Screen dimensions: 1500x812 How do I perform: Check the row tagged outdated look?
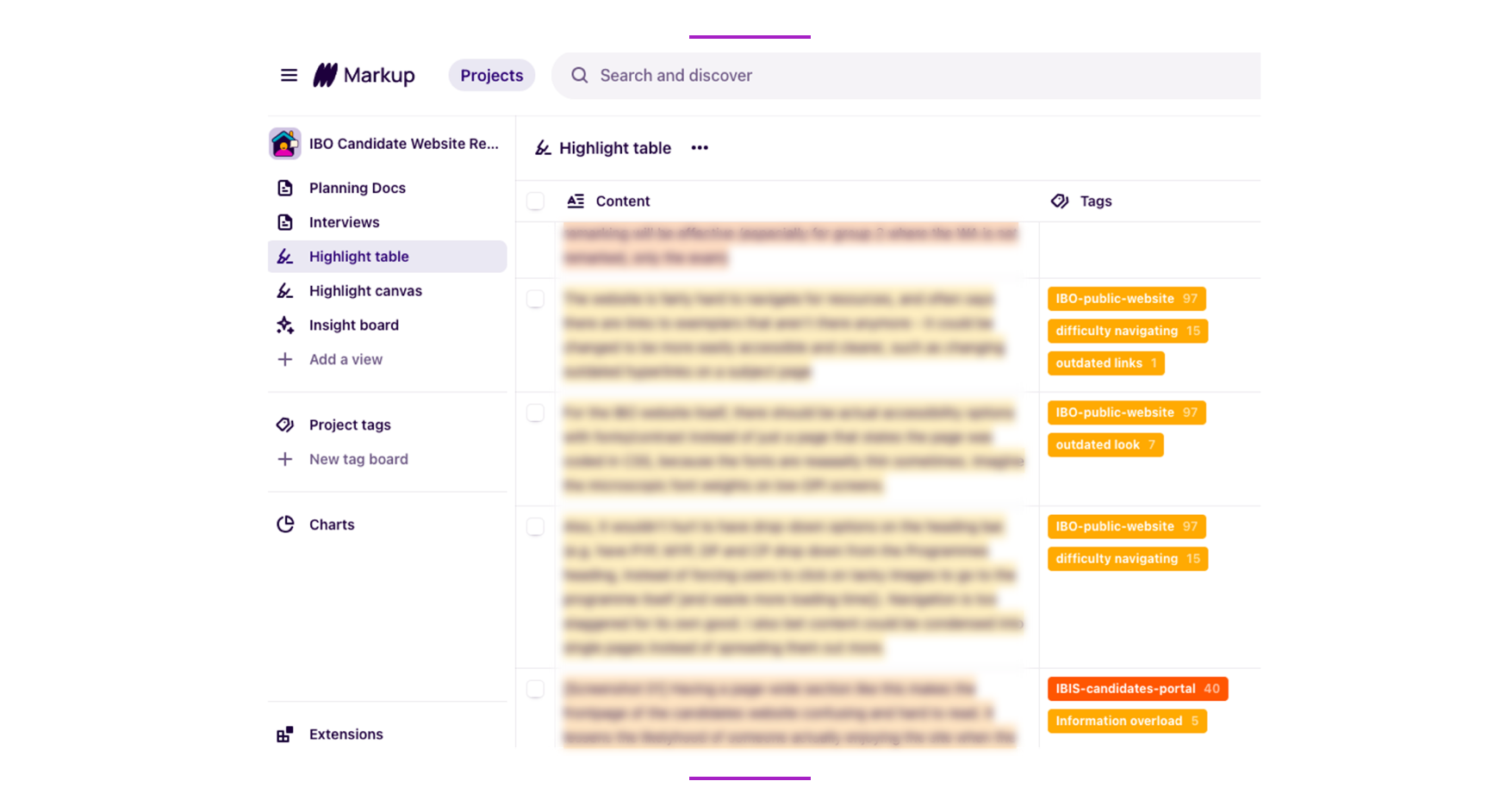tap(535, 413)
